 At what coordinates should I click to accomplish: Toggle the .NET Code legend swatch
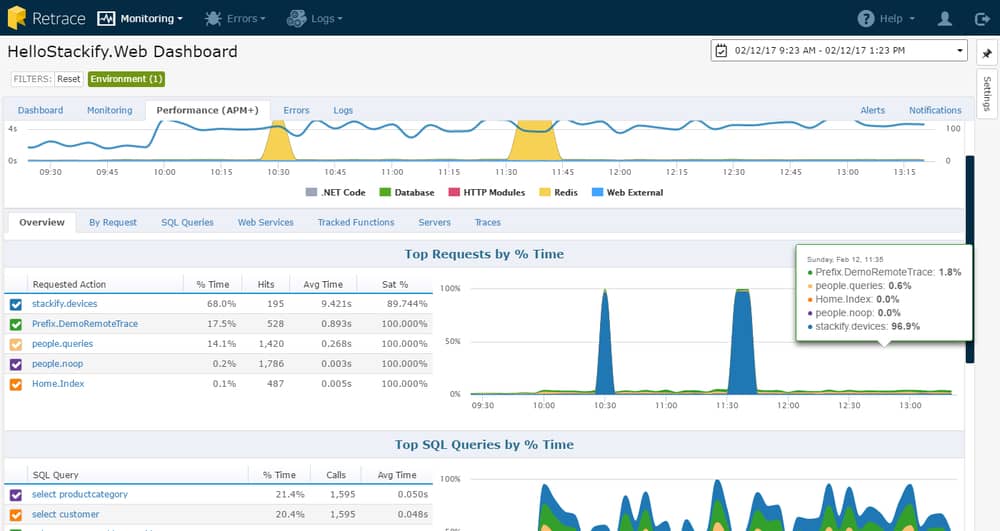point(311,192)
